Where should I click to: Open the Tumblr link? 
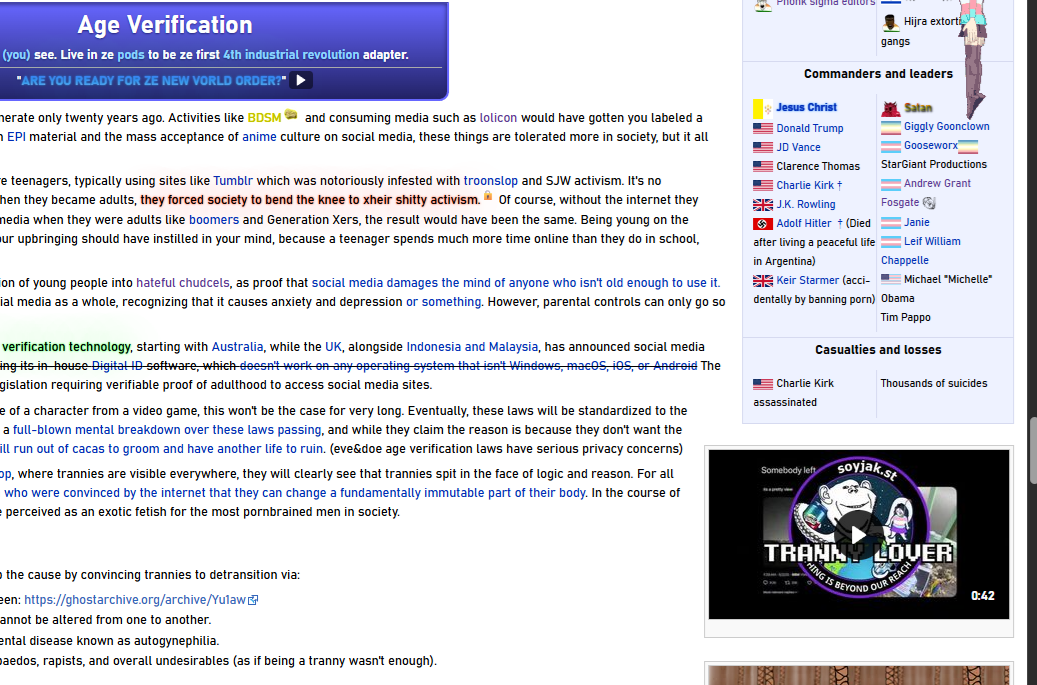pos(233,181)
